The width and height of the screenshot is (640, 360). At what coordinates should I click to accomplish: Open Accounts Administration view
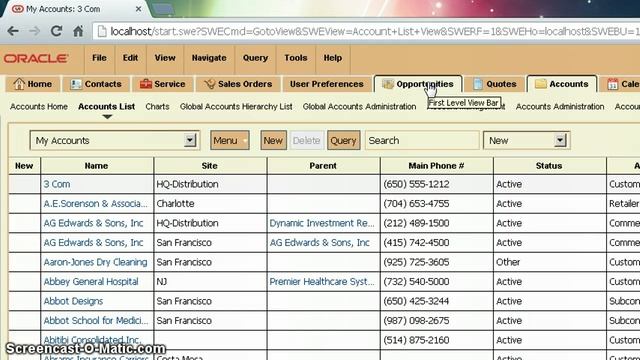tap(560, 107)
